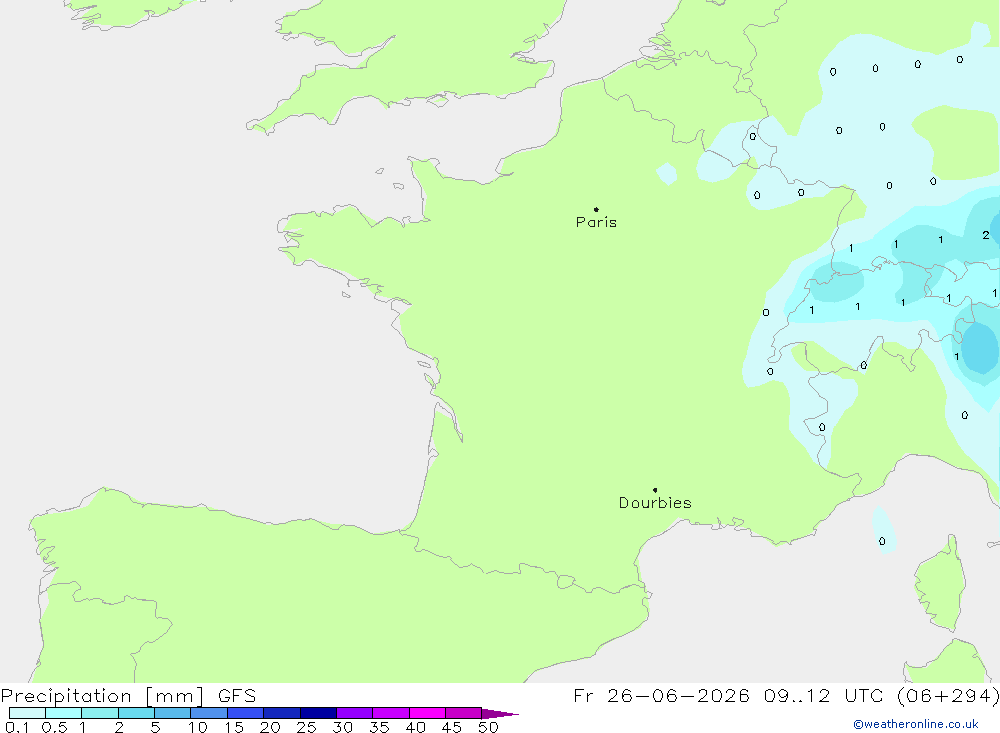This screenshot has height=733, width=1000.
Task: Click the '2' precipitation value on the map
Action: pyautogui.click(x=985, y=235)
